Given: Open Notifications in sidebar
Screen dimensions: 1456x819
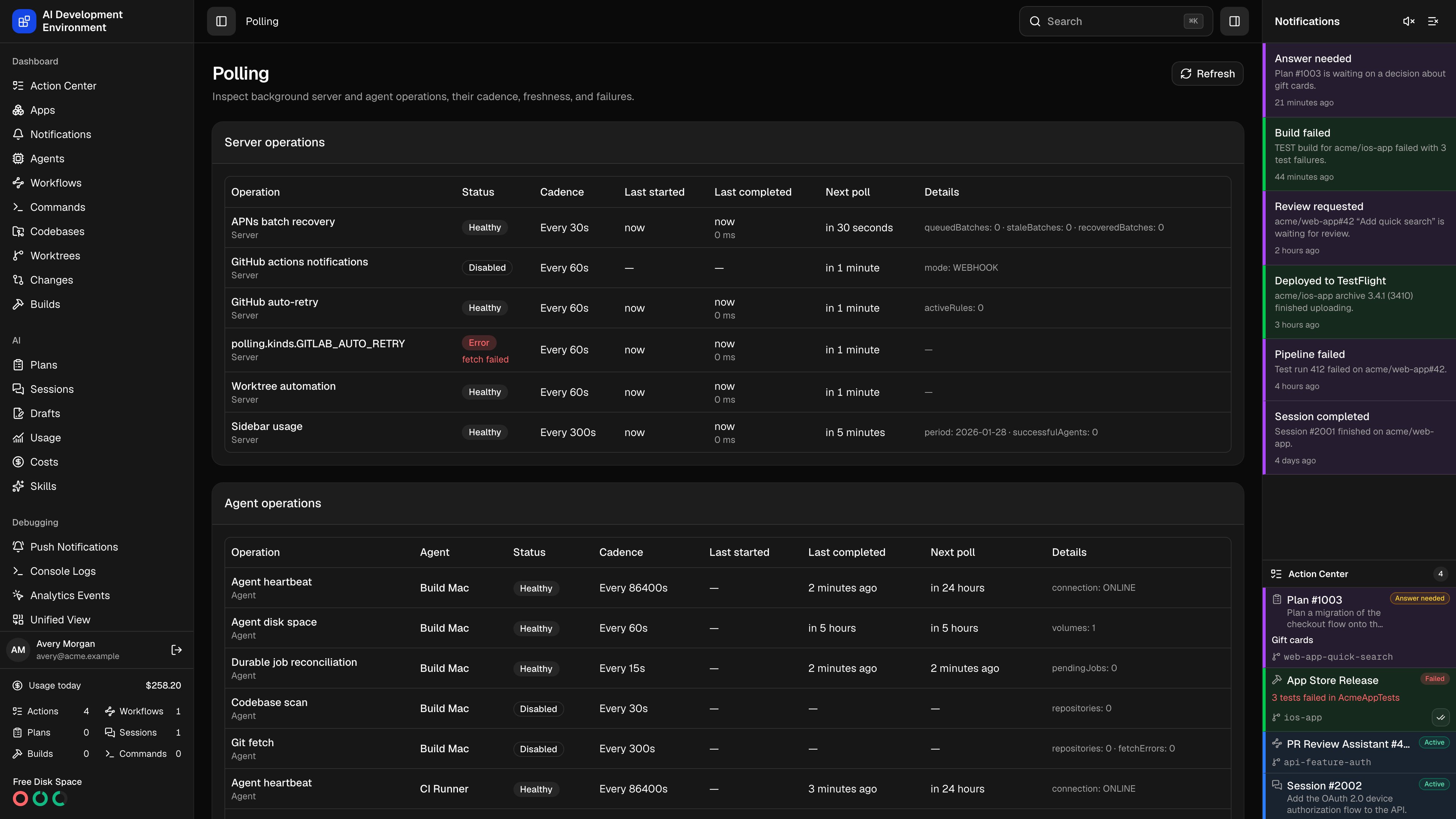Looking at the screenshot, I should tap(97, 134).
